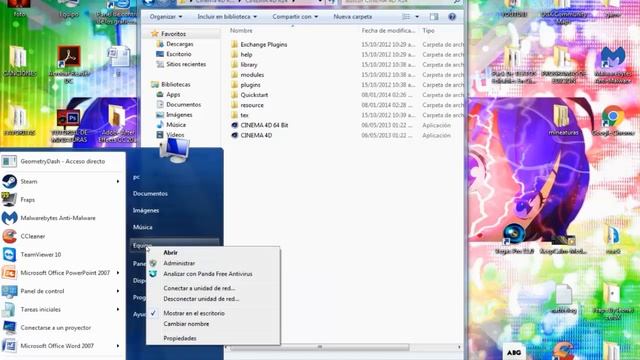This screenshot has height=360, width=640.
Task: Open Google Chrome desktop shortcut
Action: coord(613,121)
